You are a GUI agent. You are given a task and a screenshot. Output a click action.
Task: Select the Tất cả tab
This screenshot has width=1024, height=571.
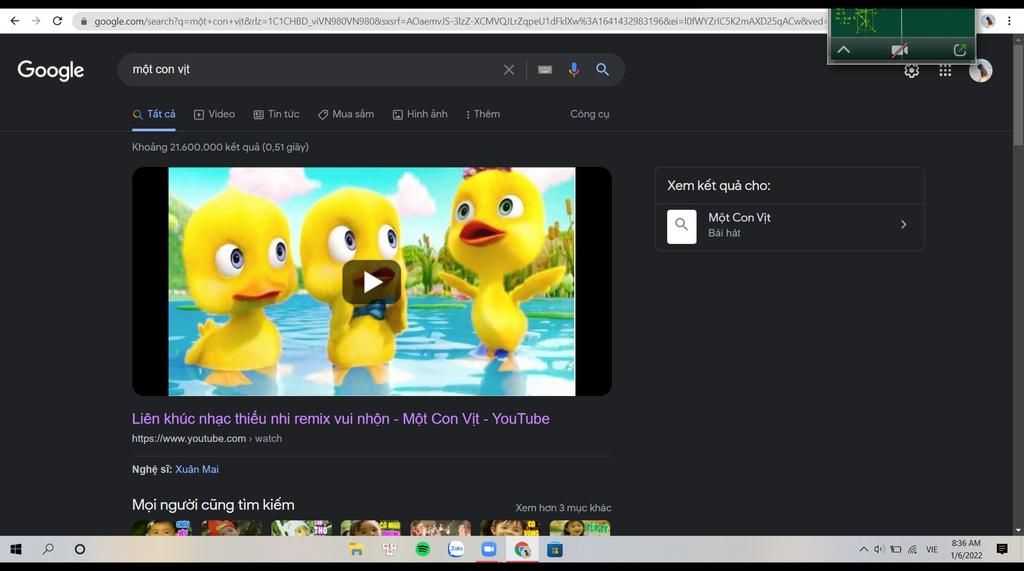pos(153,114)
